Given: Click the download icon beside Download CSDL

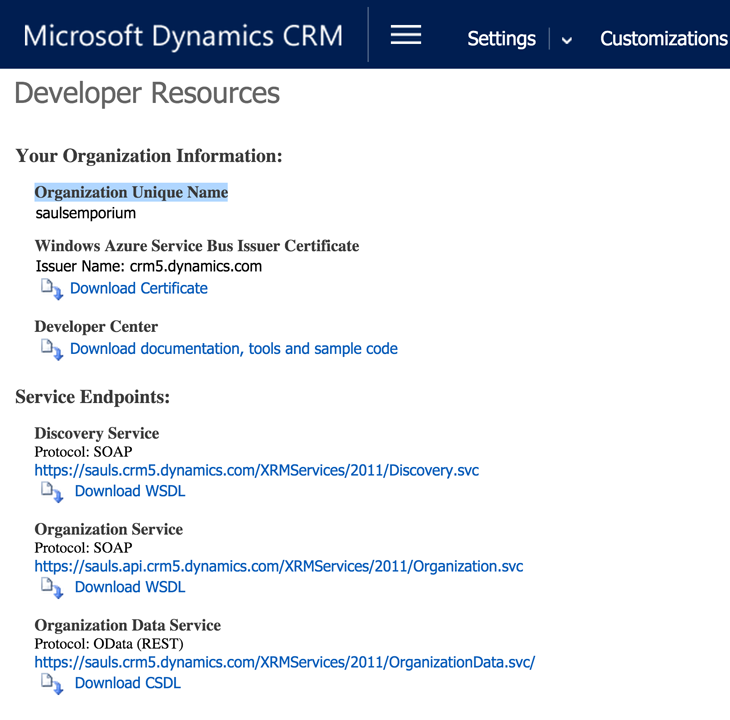Looking at the screenshot, I should click(52, 684).
